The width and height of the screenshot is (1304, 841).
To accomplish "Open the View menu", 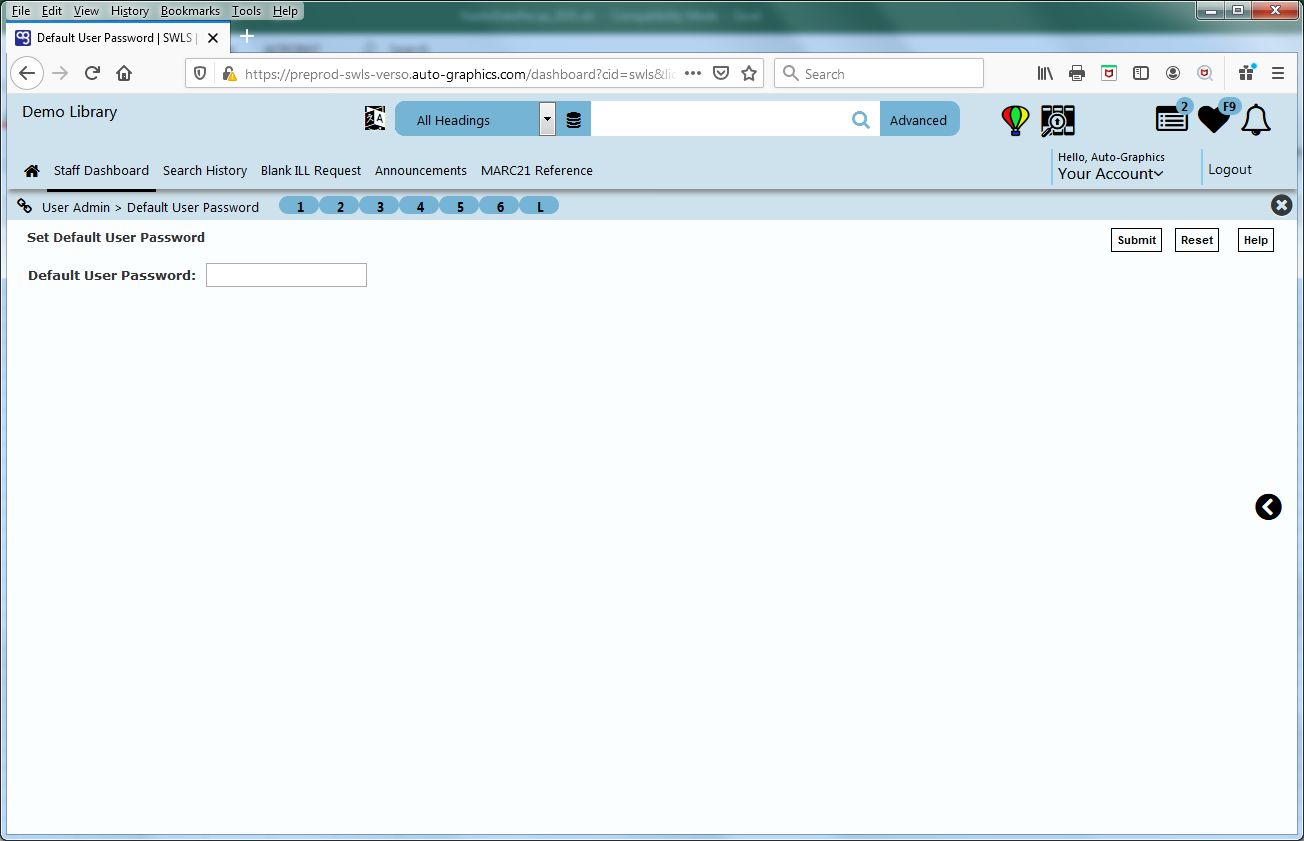I will coord(87,11).
